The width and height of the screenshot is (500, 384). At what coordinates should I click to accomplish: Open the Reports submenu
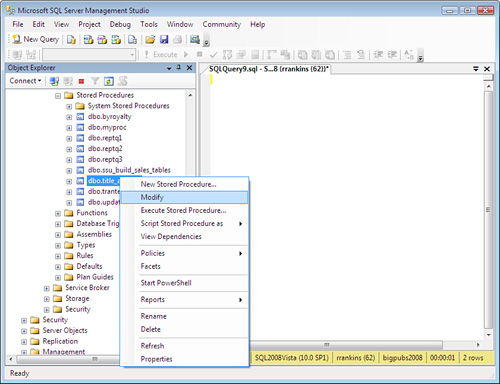click(184, 300)
